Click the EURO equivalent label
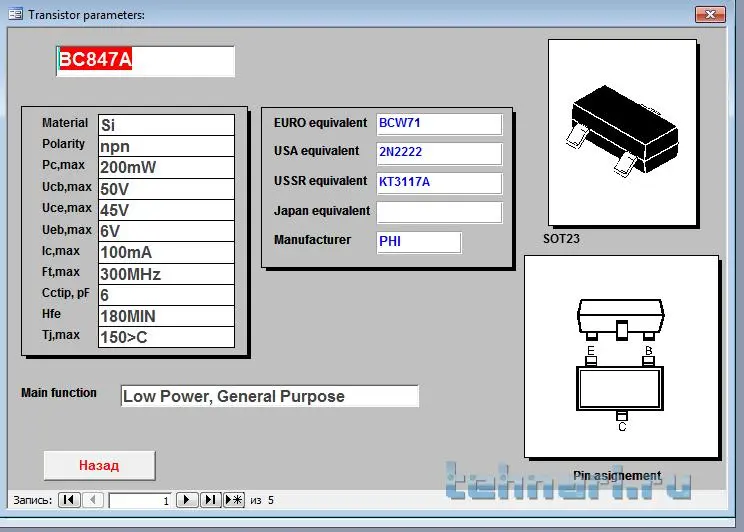Screen dimensions: 744x532 [320, 122]
